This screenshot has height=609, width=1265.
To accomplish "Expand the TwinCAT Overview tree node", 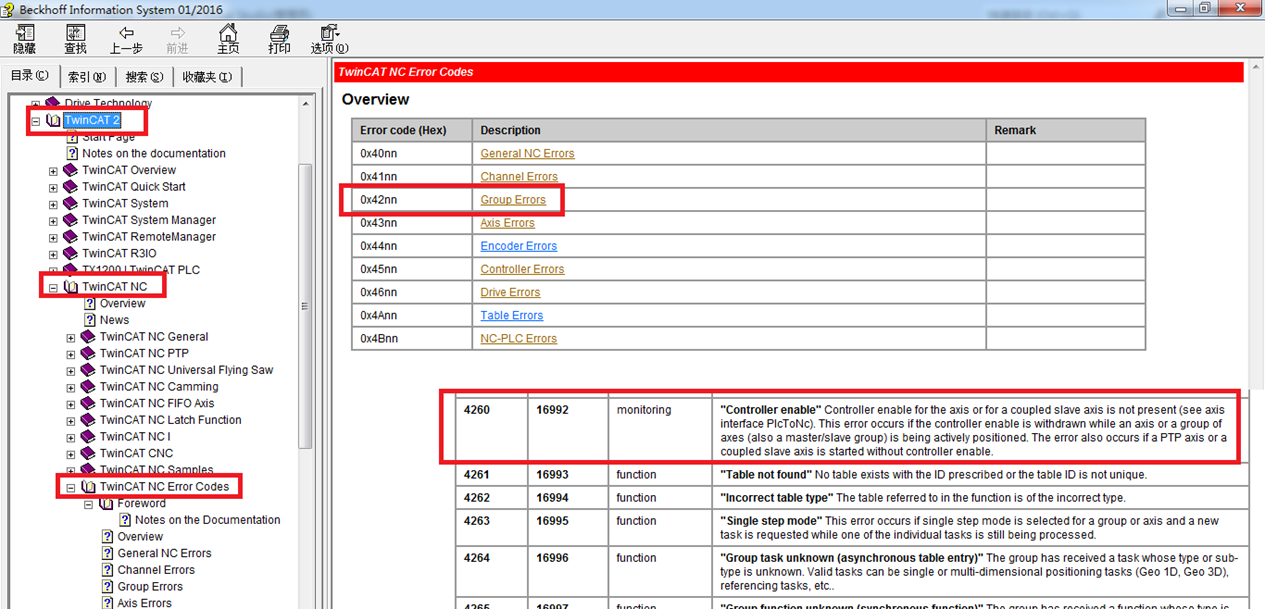I will 53,171.
